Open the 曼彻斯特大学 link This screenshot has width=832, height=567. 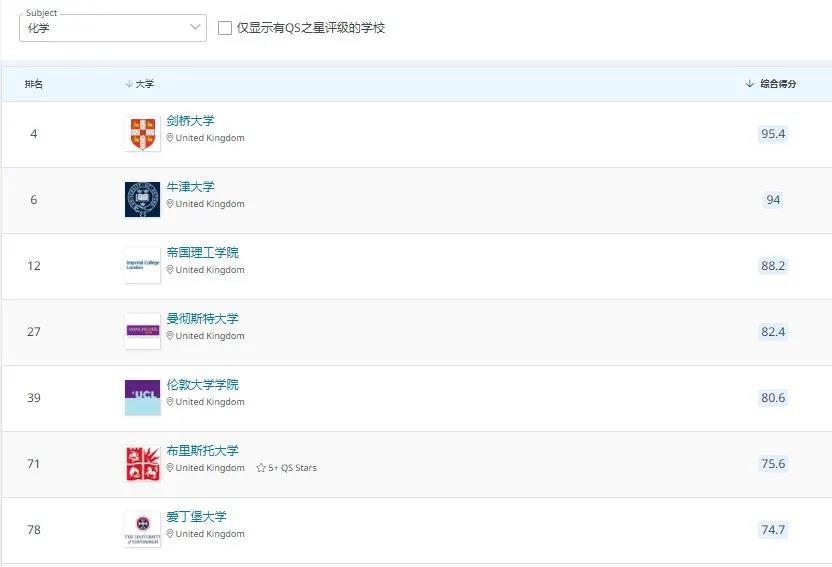[x=203, y=318]
